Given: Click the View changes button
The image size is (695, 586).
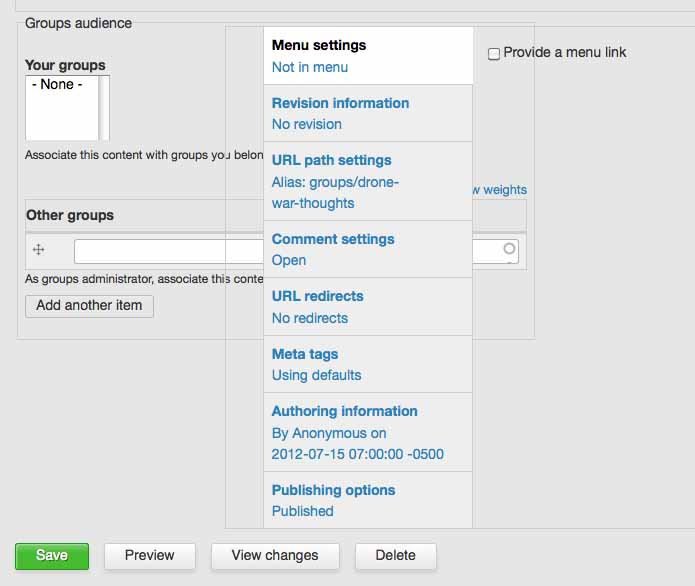Looking at the screenshot, I should click(275, 556).
